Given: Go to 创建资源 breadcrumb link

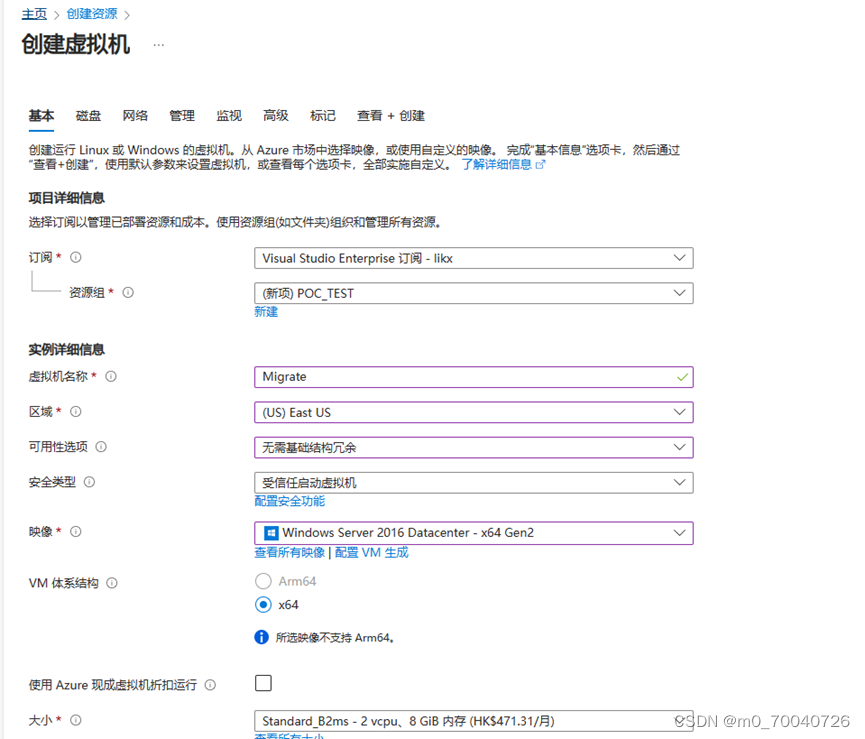Looking at the screenshot, I should coord(92,14).
